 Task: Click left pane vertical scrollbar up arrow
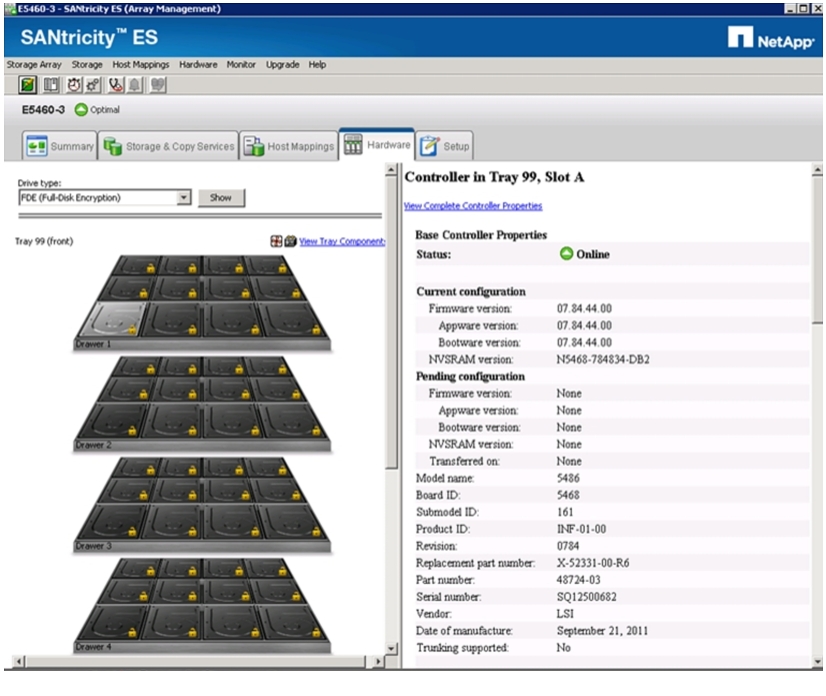(391, 170)
